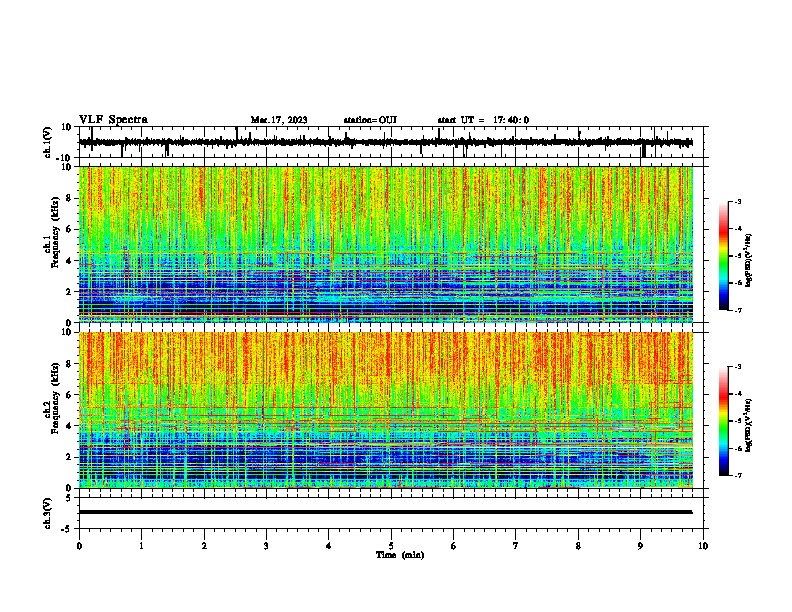The width and height of the screenshot is (792, 612).
Task: Click the ch.1 colorbar log(PSD) unit label
Action: (x=748, y=261)
